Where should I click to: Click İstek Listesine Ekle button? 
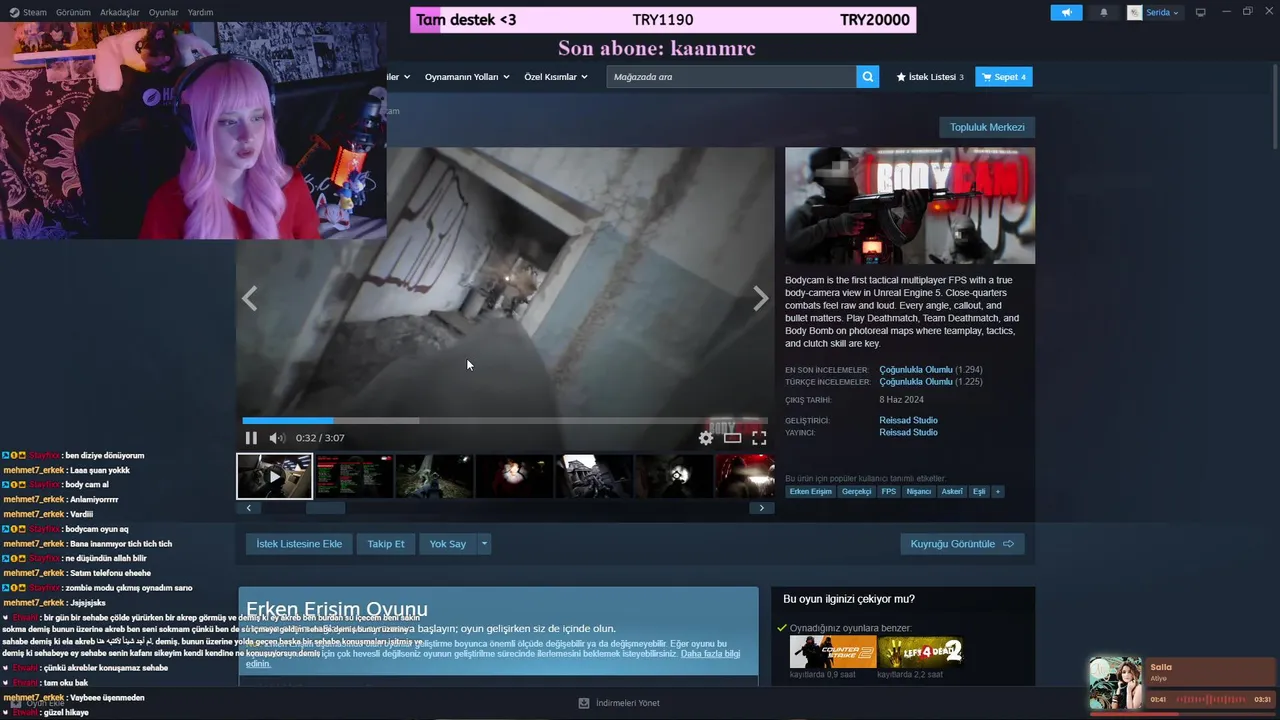[x=299, y=544]
